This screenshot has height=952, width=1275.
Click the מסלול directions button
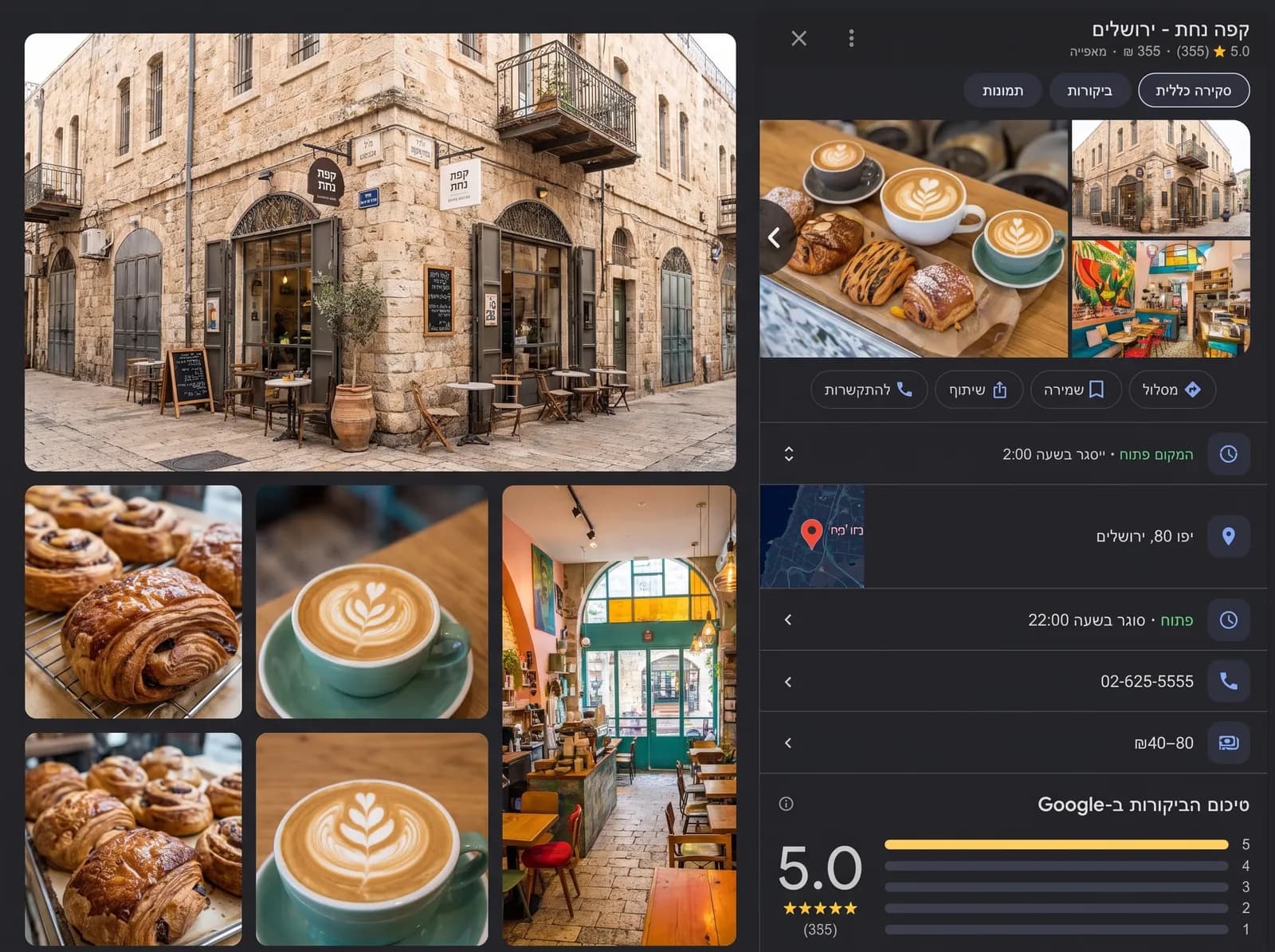coord(1171,390)
